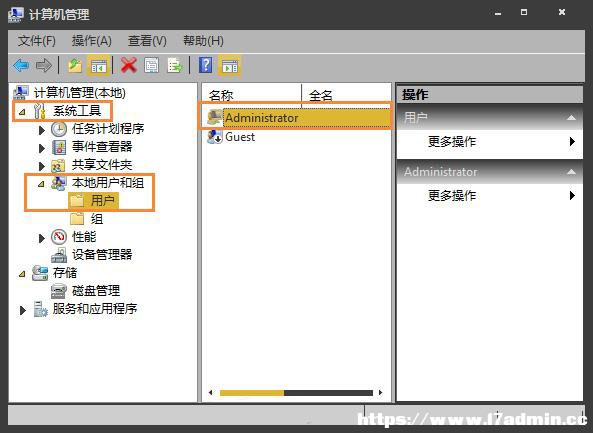Toggle show/hide action pane toolbar button

click(x=230, y=66)
